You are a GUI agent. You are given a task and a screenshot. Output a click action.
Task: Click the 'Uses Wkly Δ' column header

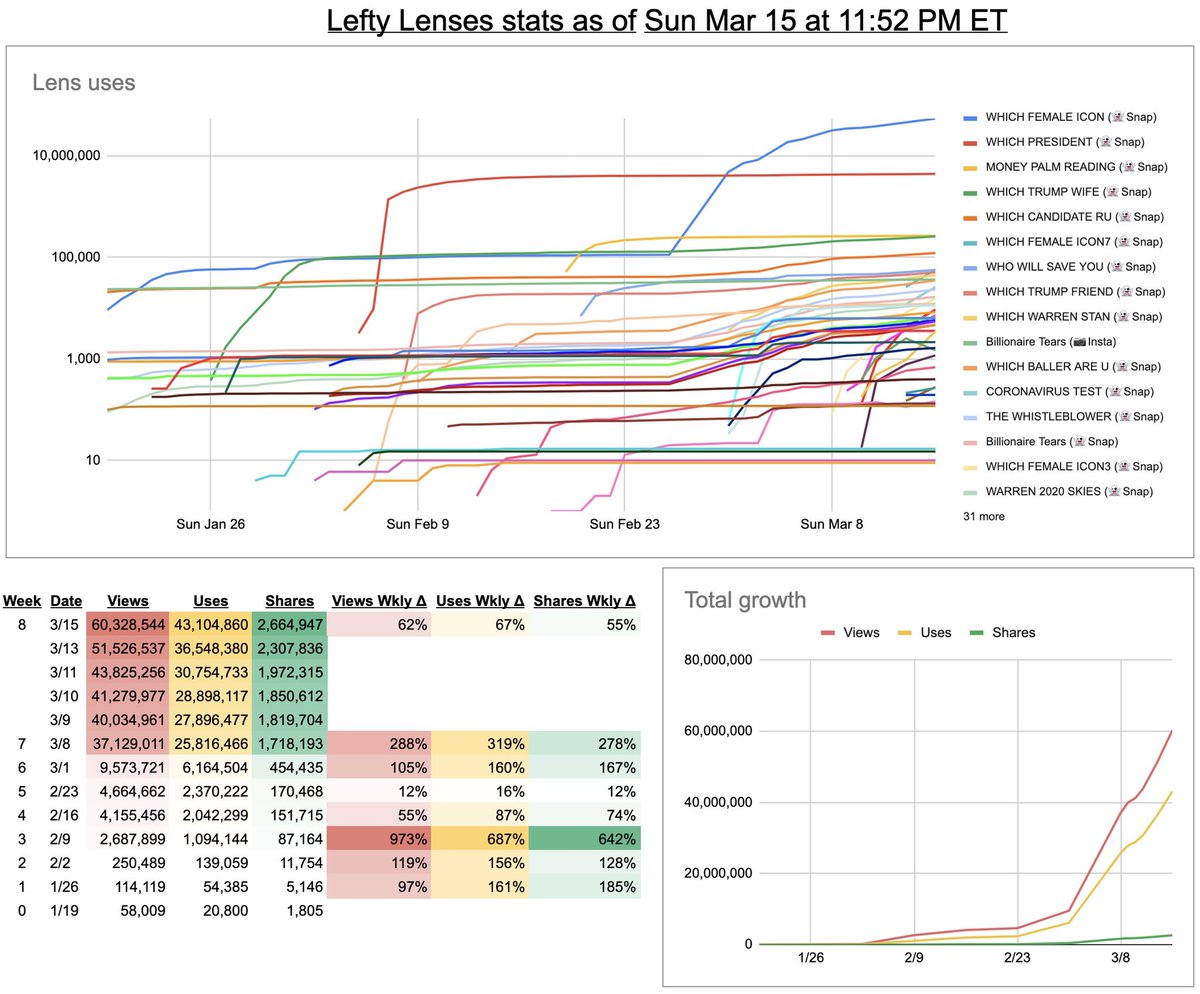pos(478,601)
